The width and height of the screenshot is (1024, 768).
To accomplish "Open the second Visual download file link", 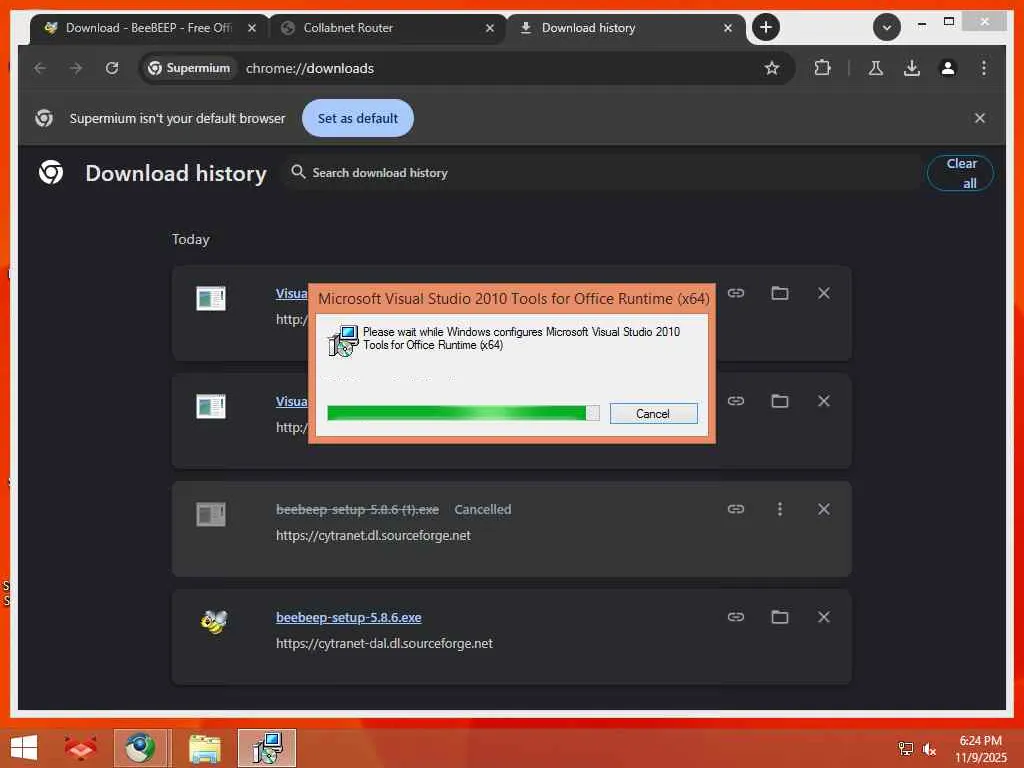I will (291, 402).
